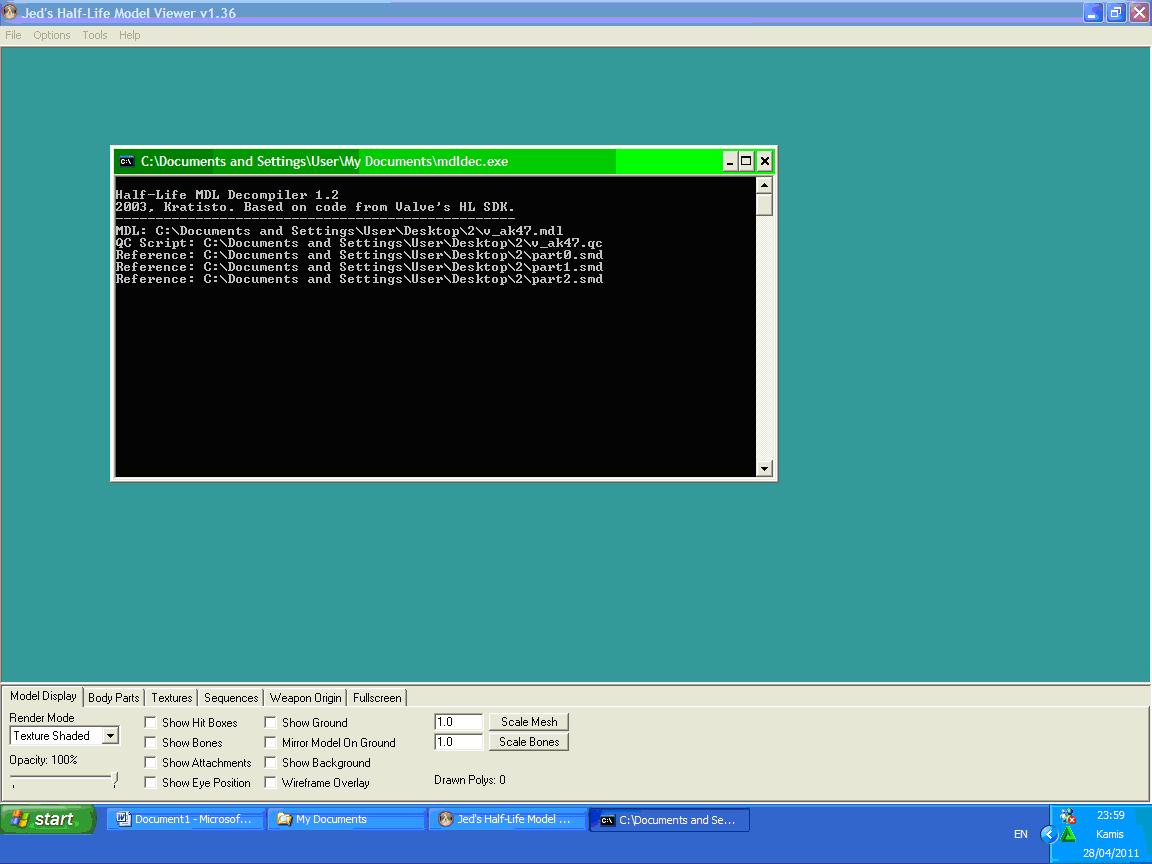1152x864 pixels.
Task: Click console line 'QC Script' v_ak47.qc
Action: click(x=359, y=243)
